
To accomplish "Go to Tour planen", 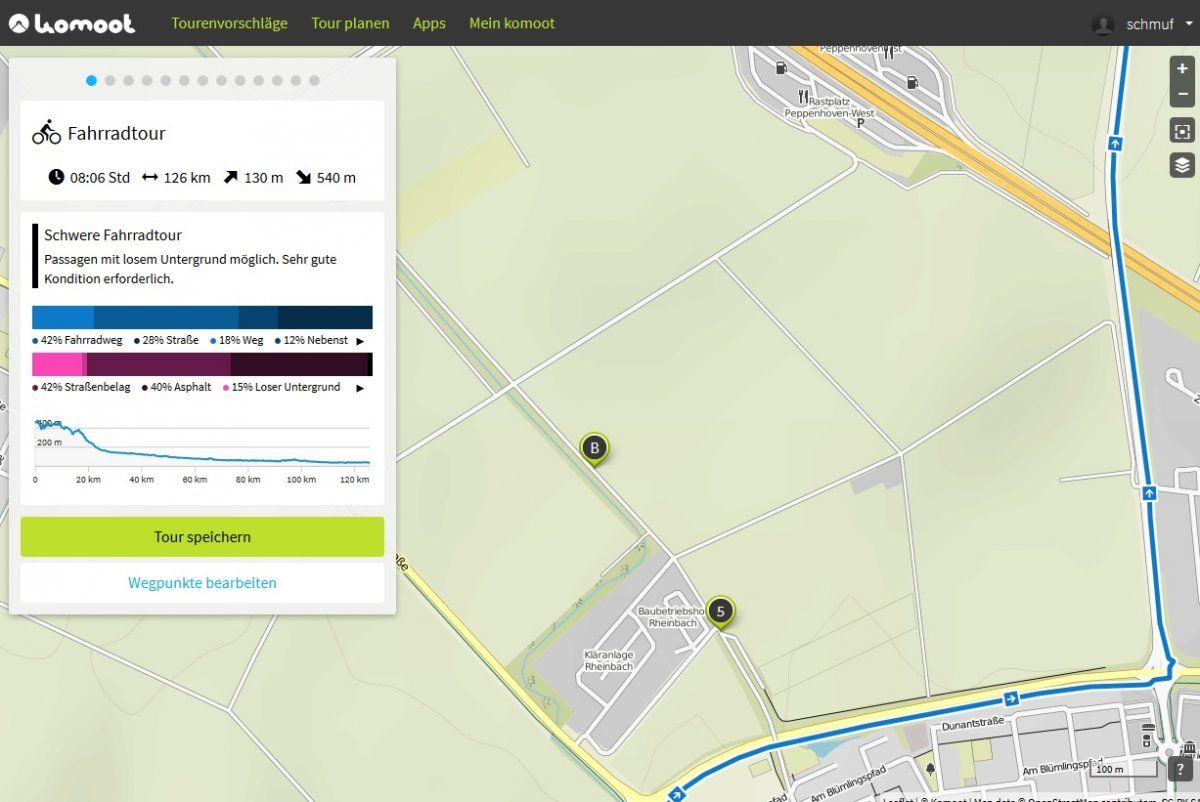I will (350, 23).
